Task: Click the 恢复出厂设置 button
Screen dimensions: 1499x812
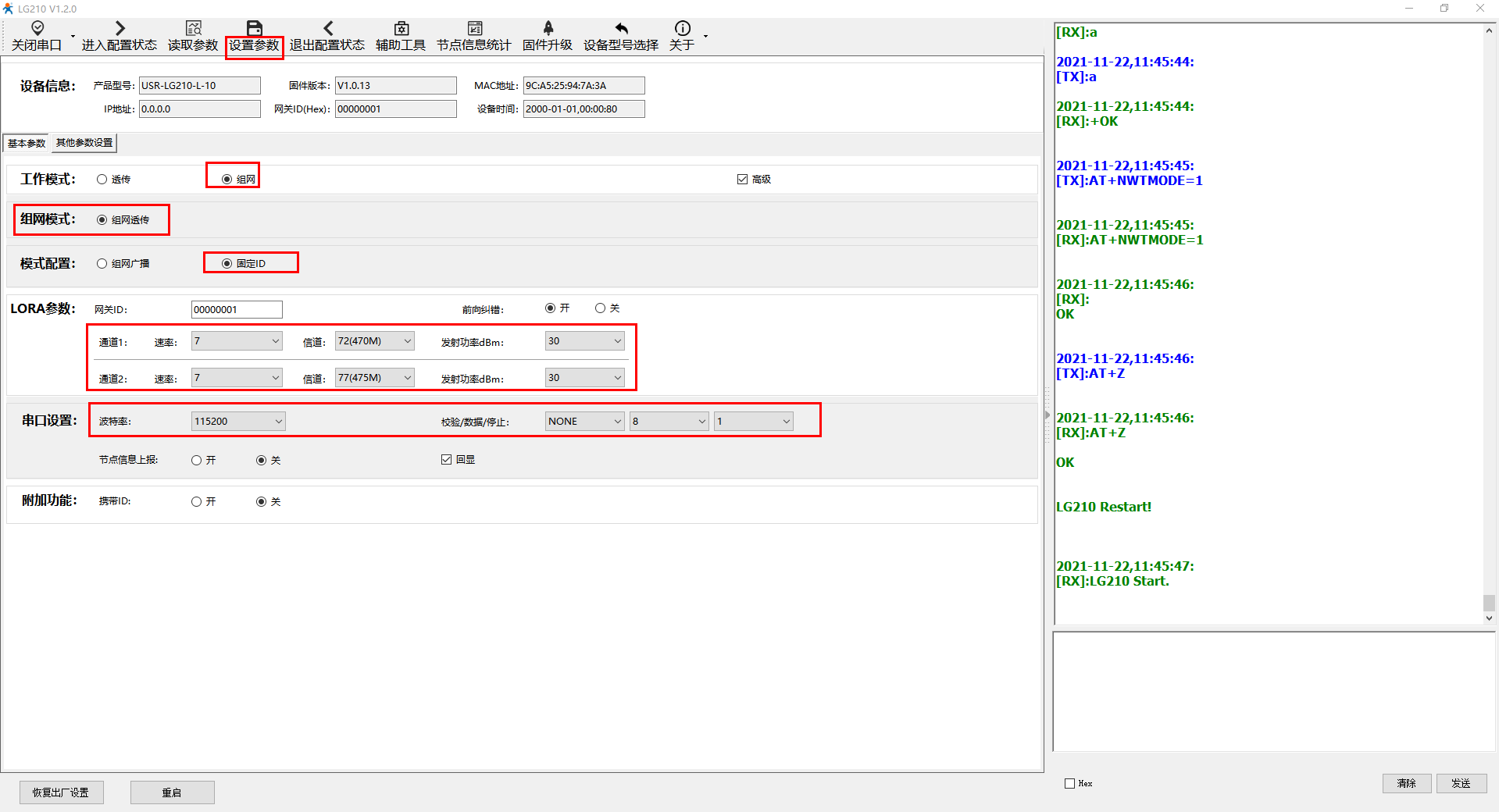Action: click(x=61, y=792)
